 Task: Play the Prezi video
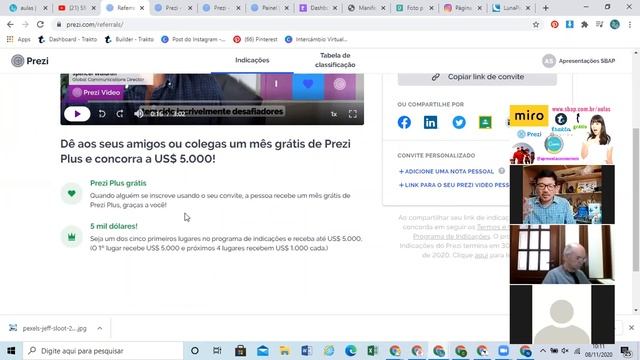point(77,114)
